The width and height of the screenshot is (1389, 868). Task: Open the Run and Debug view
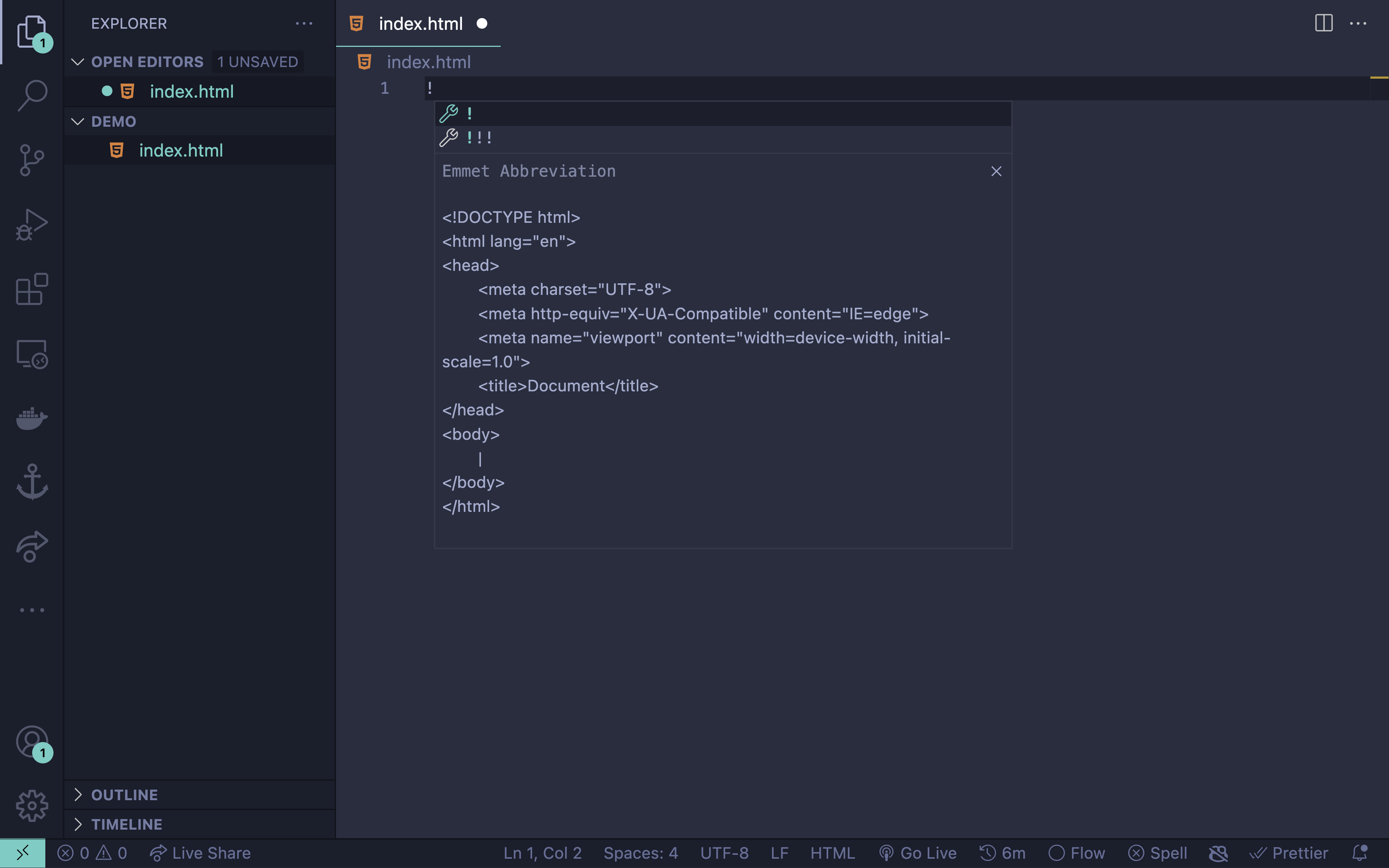pyautogui.click(x=31, y=224)
